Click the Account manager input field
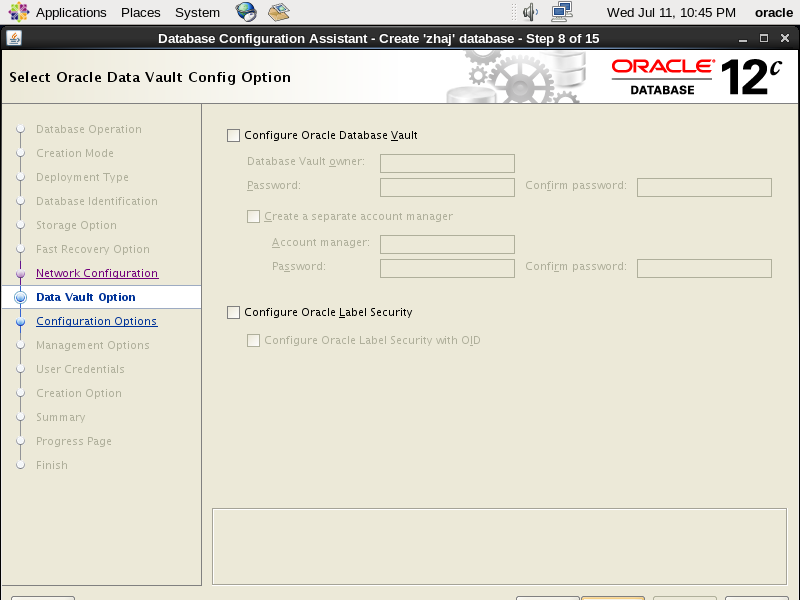800x600 pixels. [447, 244]
